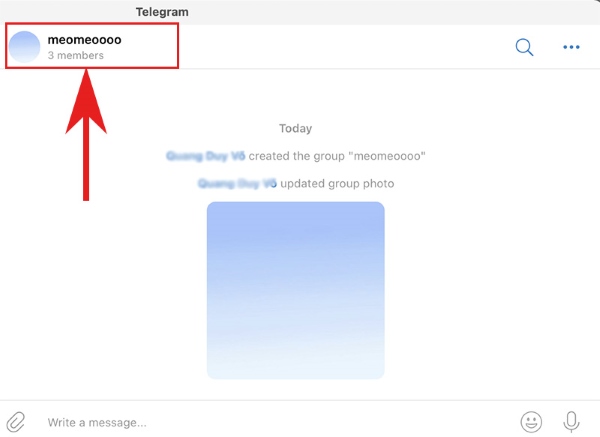Click the paperclip attach file icon
Screen dimensions: 600x437
click(16, 422)
